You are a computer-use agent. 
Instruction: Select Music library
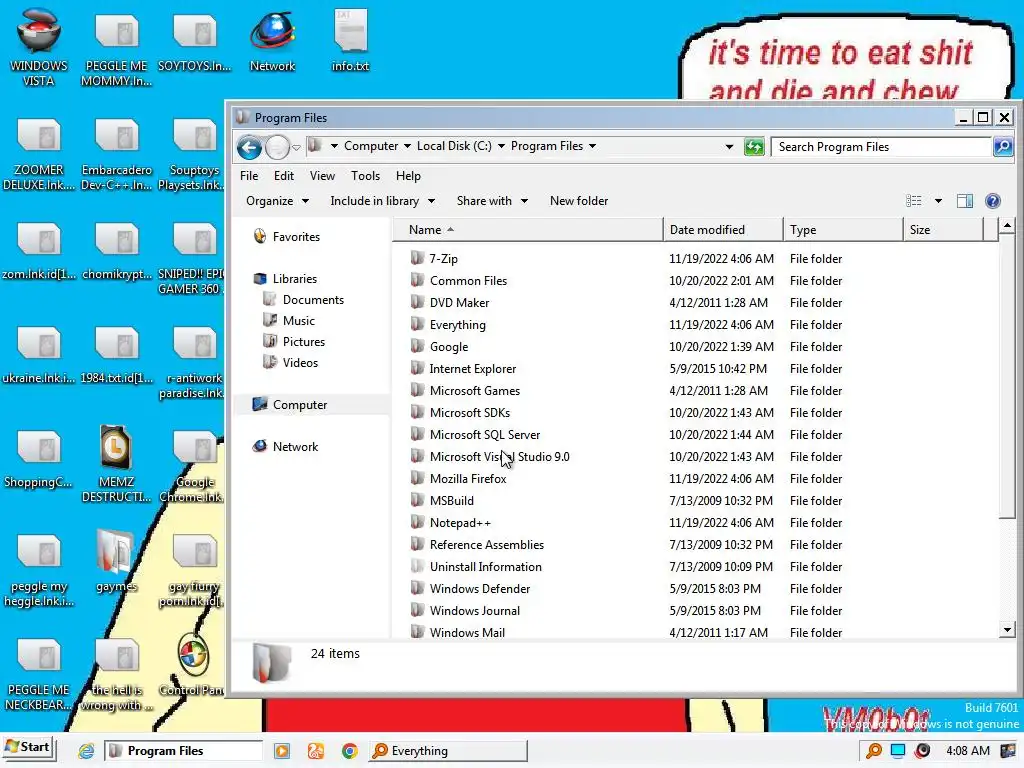point(298,321)
